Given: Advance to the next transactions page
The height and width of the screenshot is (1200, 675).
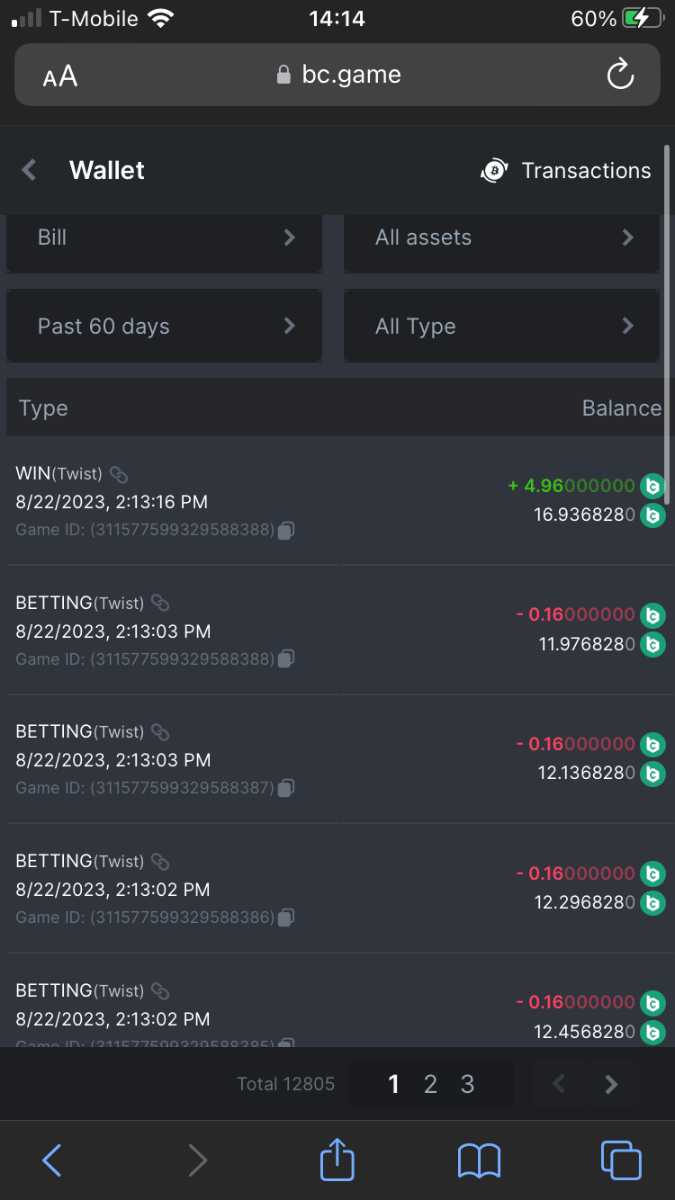Looking at the screenshot, I should point(612,1084).
